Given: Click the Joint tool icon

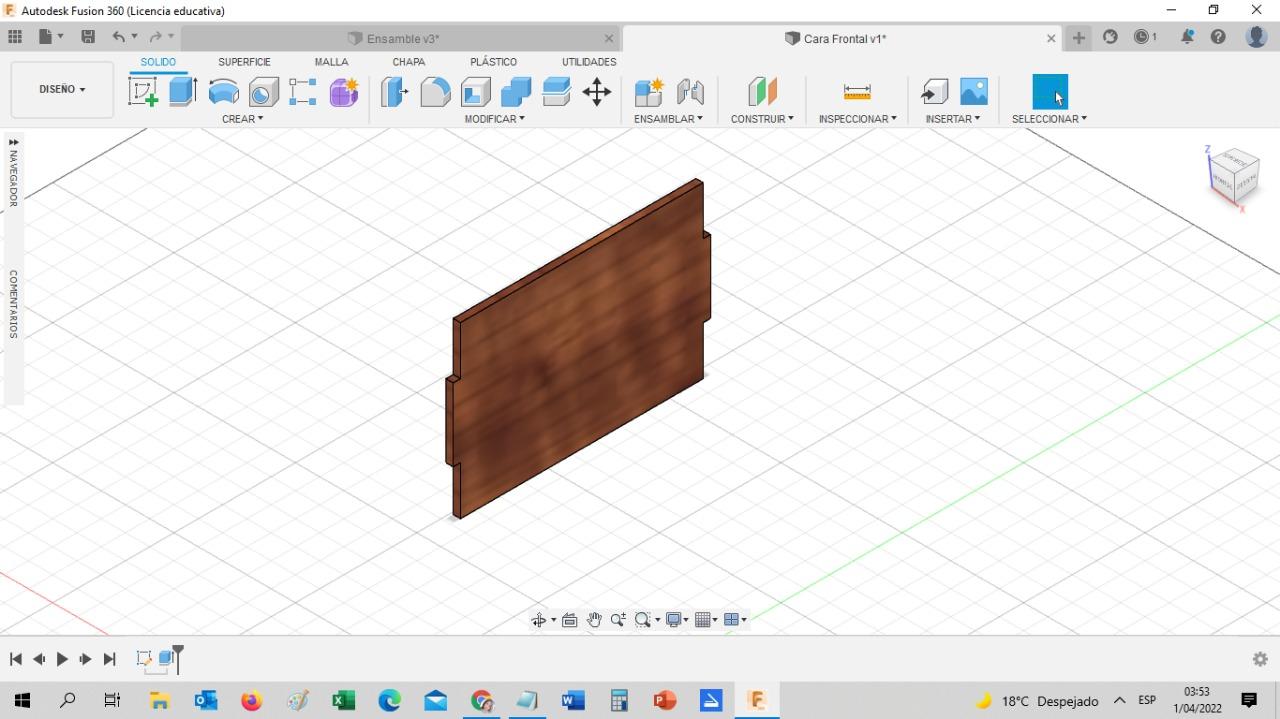Looking at the screenshot, I should (690, 92).
